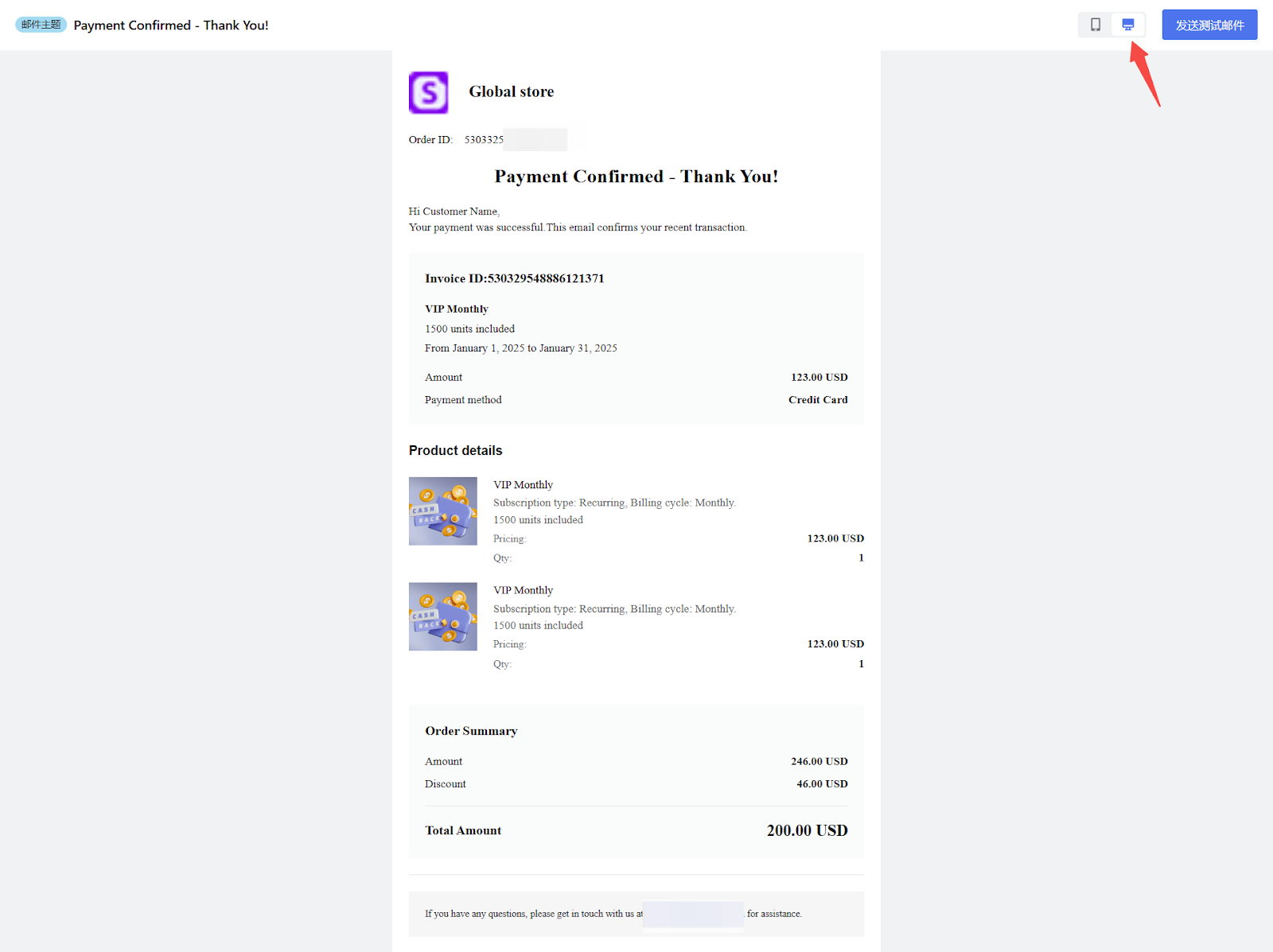Switch to mobile preview icon
This screenshot has height=952, width=1273.
1096,25
